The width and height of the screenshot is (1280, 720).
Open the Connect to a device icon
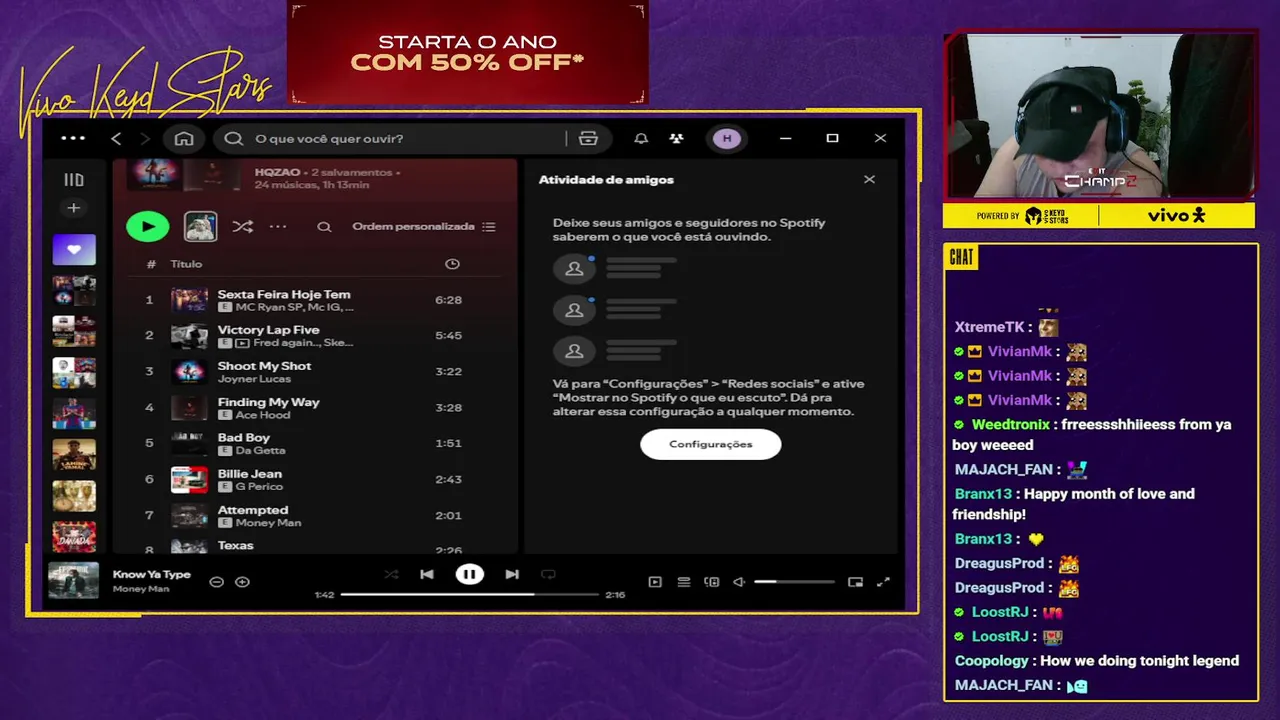click(712, 582)
